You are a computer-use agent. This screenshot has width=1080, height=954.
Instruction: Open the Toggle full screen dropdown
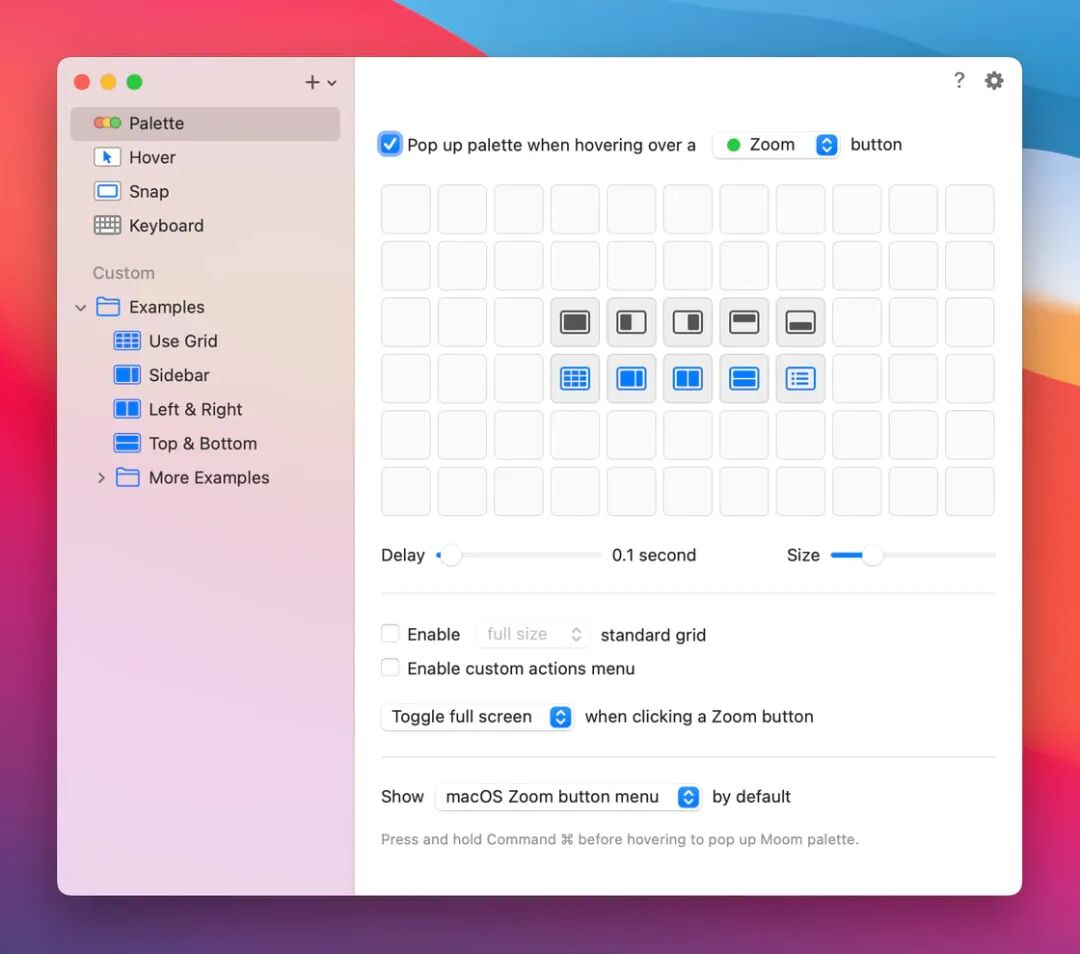click(x=477, y=716)
